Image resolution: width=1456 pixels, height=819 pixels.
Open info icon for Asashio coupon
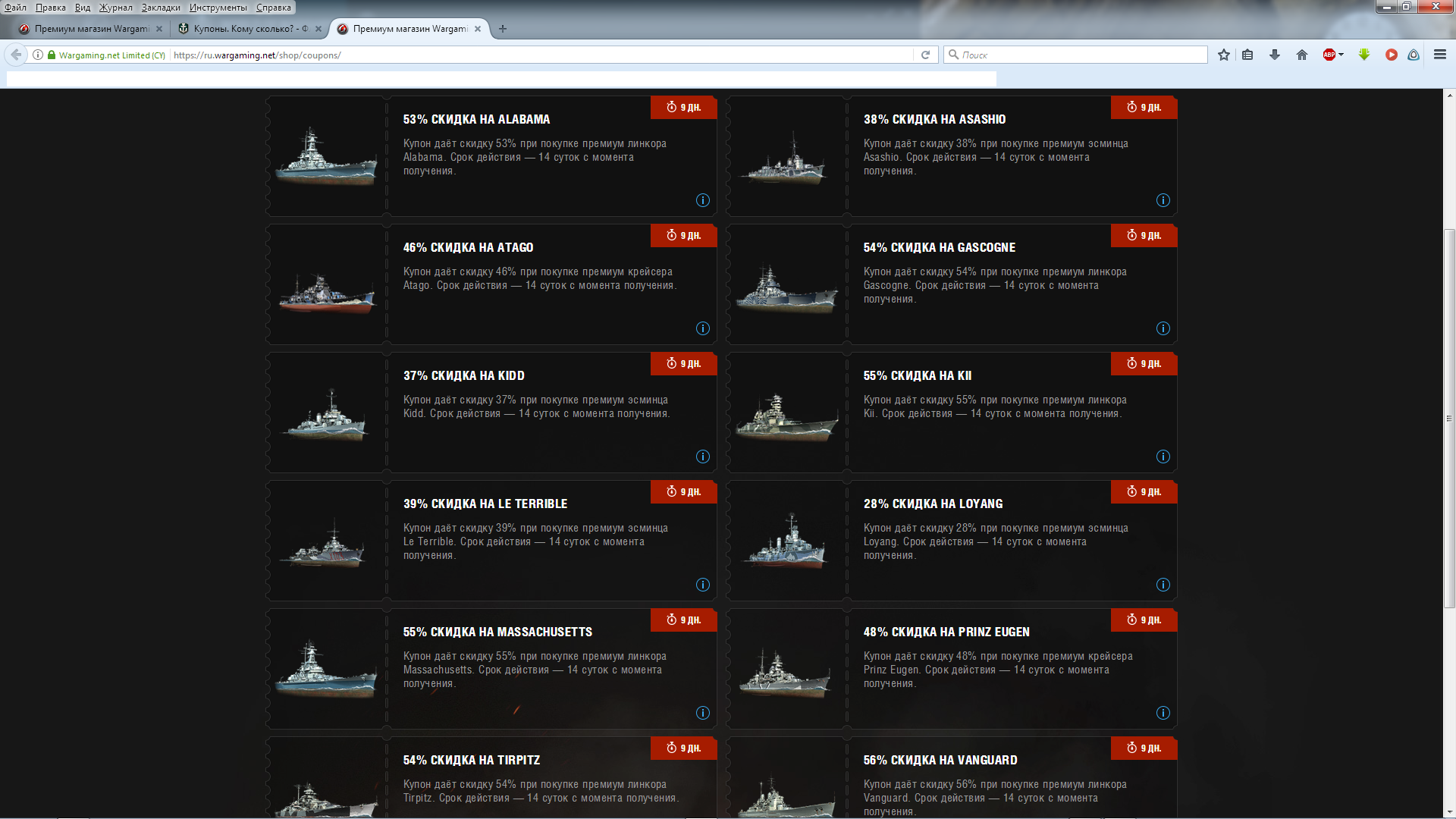point(1163,200)
